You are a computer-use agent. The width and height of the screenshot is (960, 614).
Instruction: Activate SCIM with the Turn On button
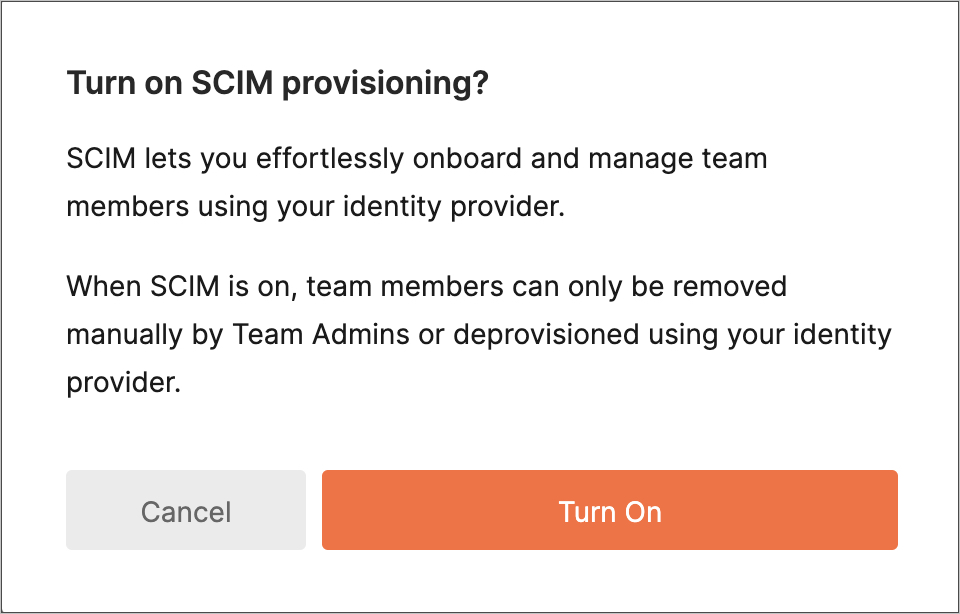(610, 510)
